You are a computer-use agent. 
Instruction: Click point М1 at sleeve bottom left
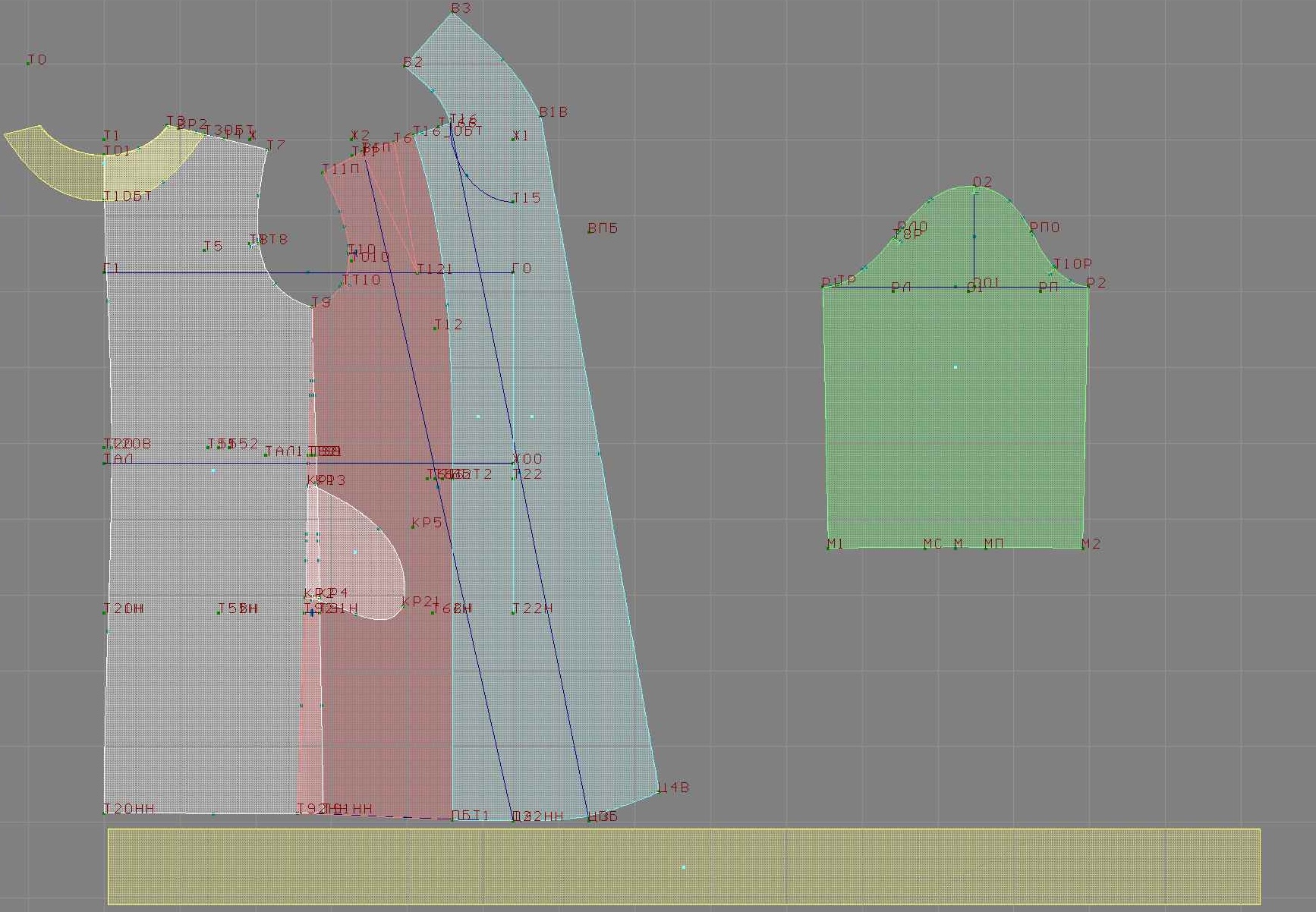click(829, 547)
